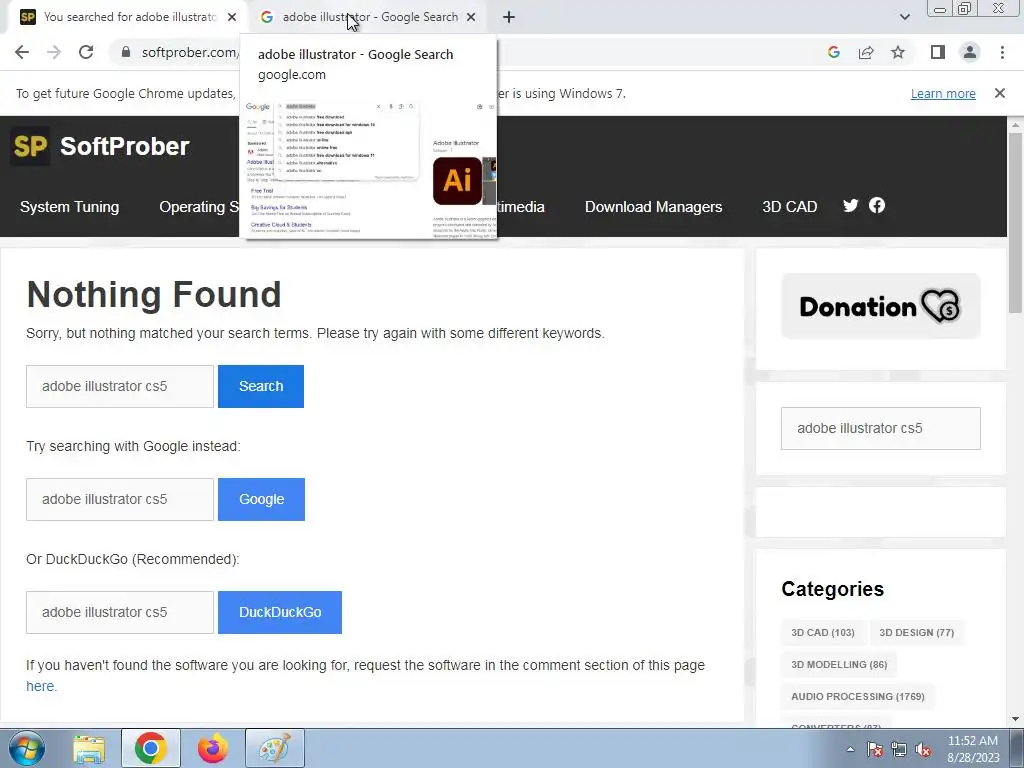Click the browser forward arrow

point(54,52)
